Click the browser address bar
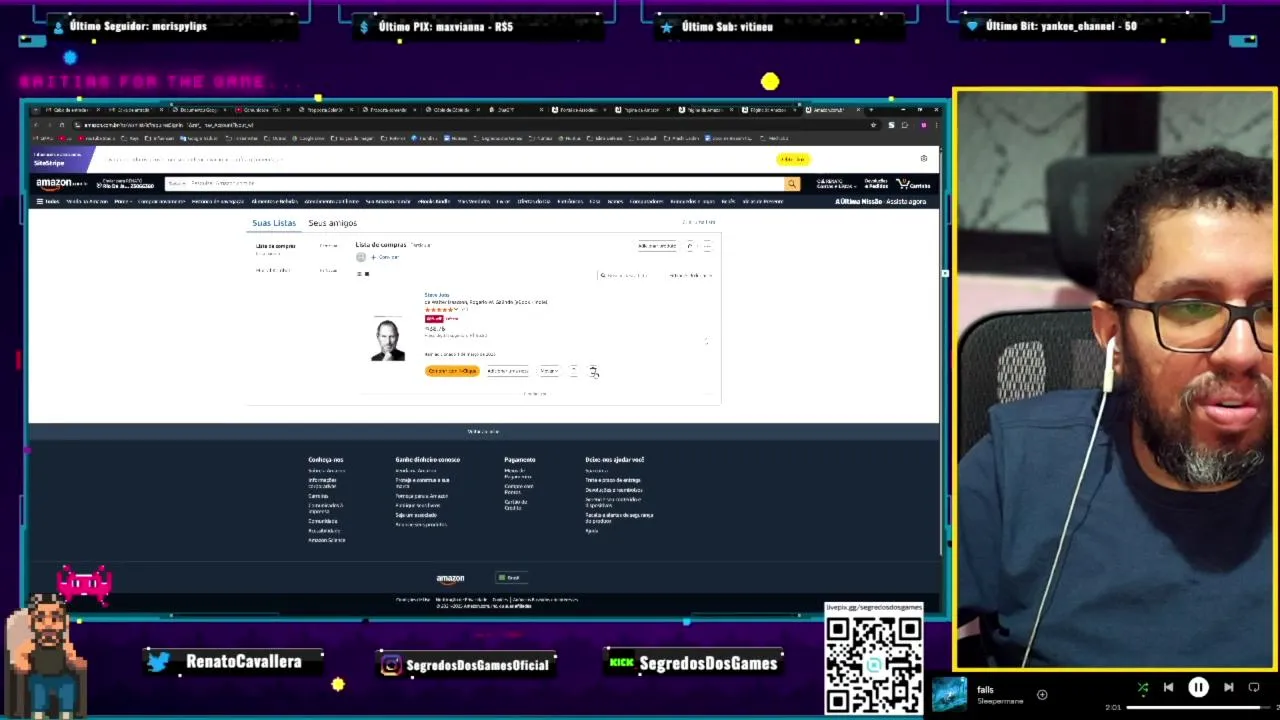 [470, 125]
